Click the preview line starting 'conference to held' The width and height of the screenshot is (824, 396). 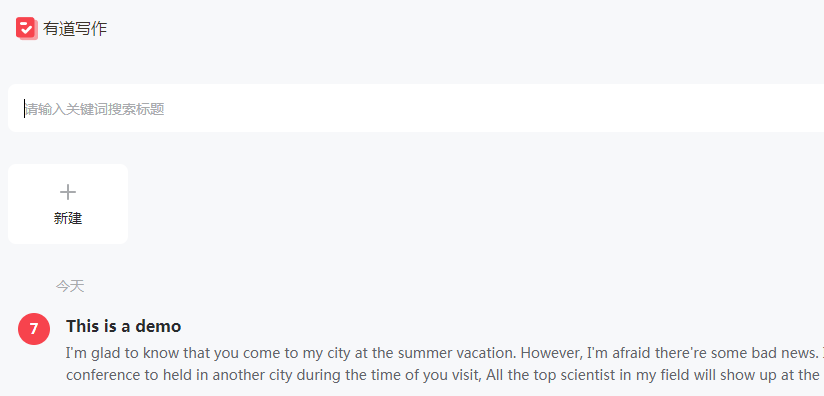[x=445, y=375]
